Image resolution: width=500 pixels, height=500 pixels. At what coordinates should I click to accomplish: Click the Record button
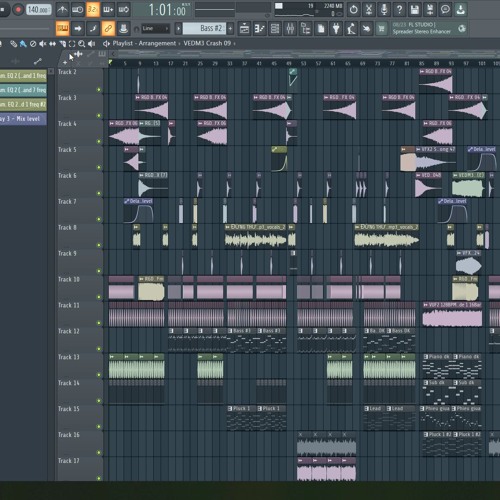click(18, 10)
